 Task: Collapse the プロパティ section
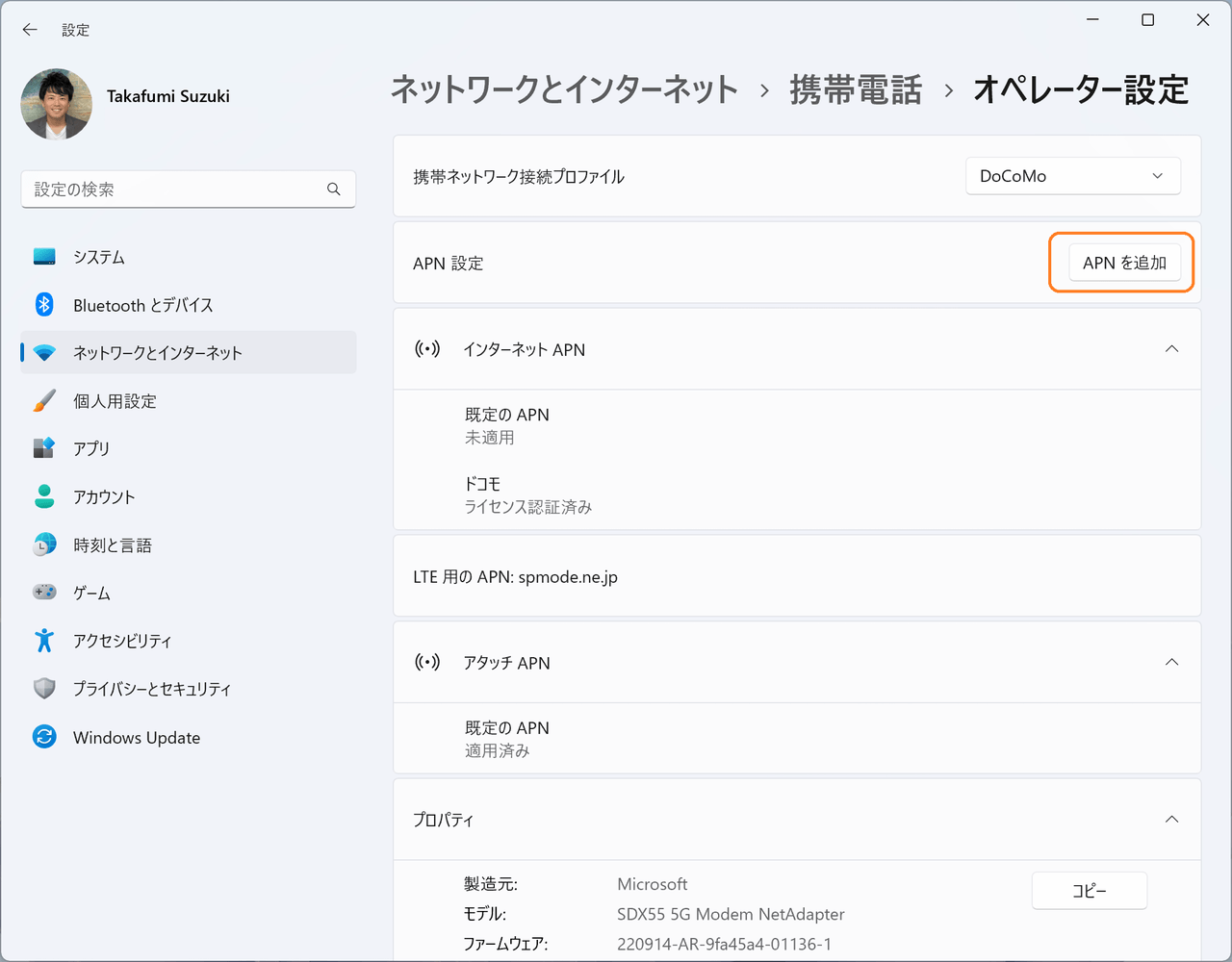[1171, 820]
